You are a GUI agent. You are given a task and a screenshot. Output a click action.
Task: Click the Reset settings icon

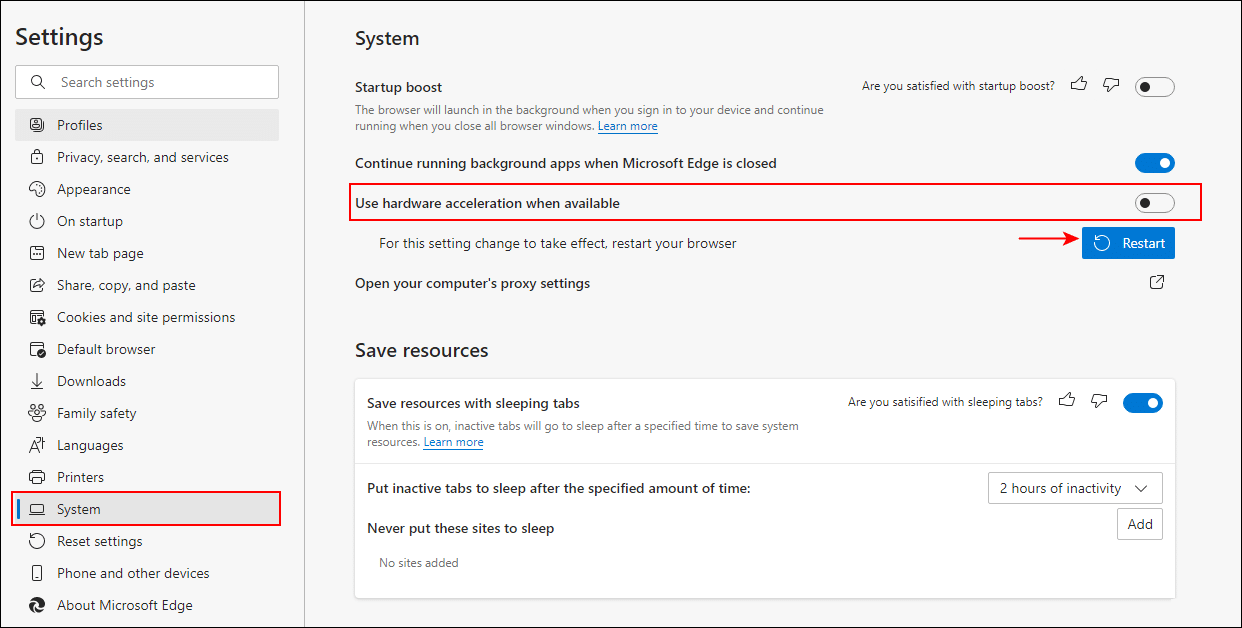coord(37,541)
